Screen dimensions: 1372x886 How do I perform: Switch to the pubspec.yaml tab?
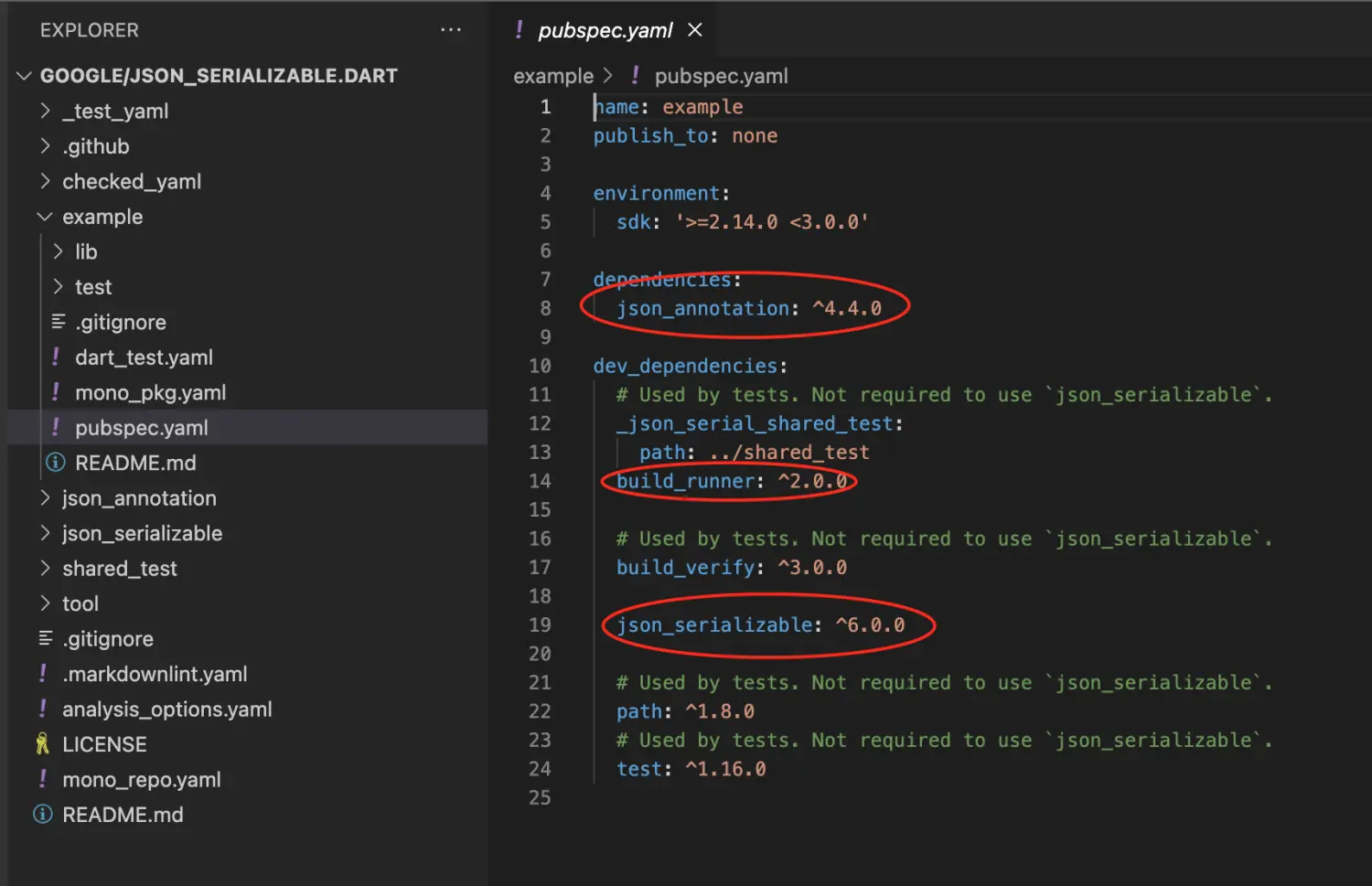pyautogui.click(x=605, y=30)
